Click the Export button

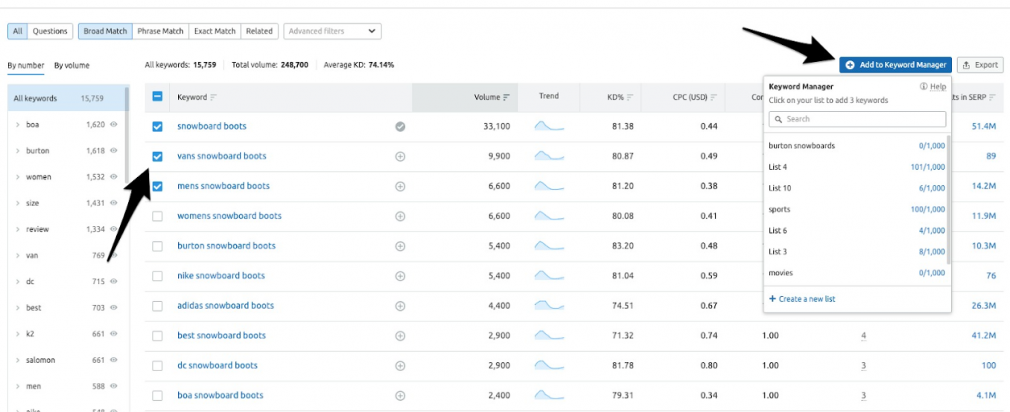click(980, 65)
